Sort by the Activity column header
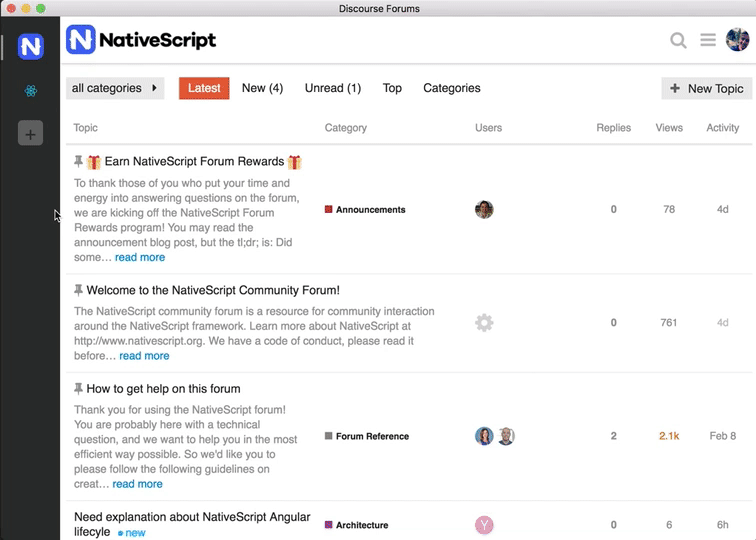Image resolution: width=756 pixels, height=540 pixels. coord(722,128)
